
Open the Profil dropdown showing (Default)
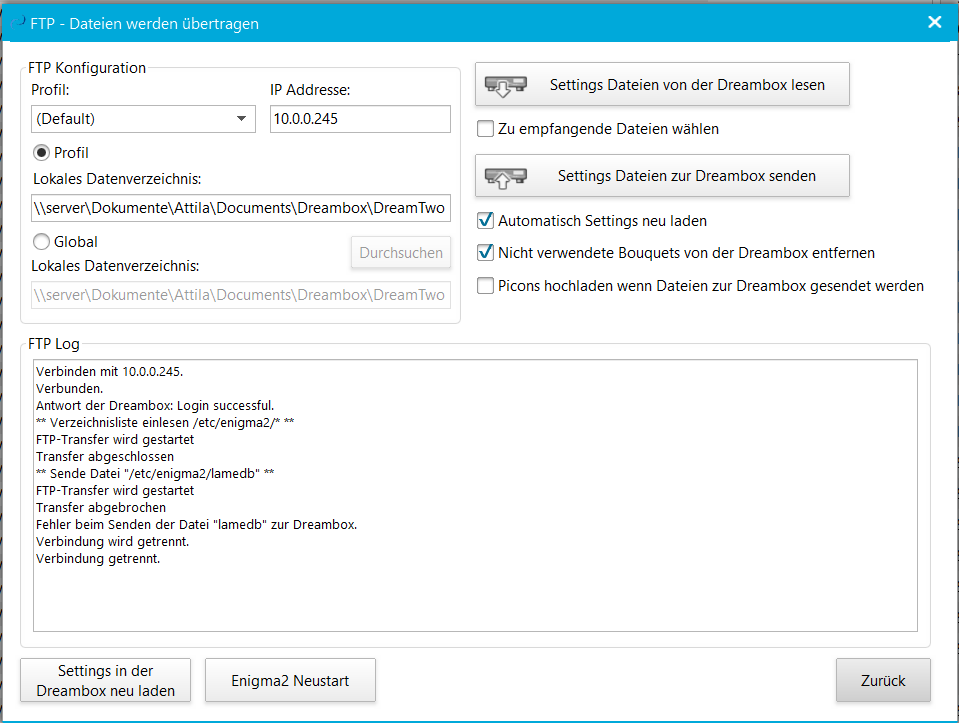143,119
